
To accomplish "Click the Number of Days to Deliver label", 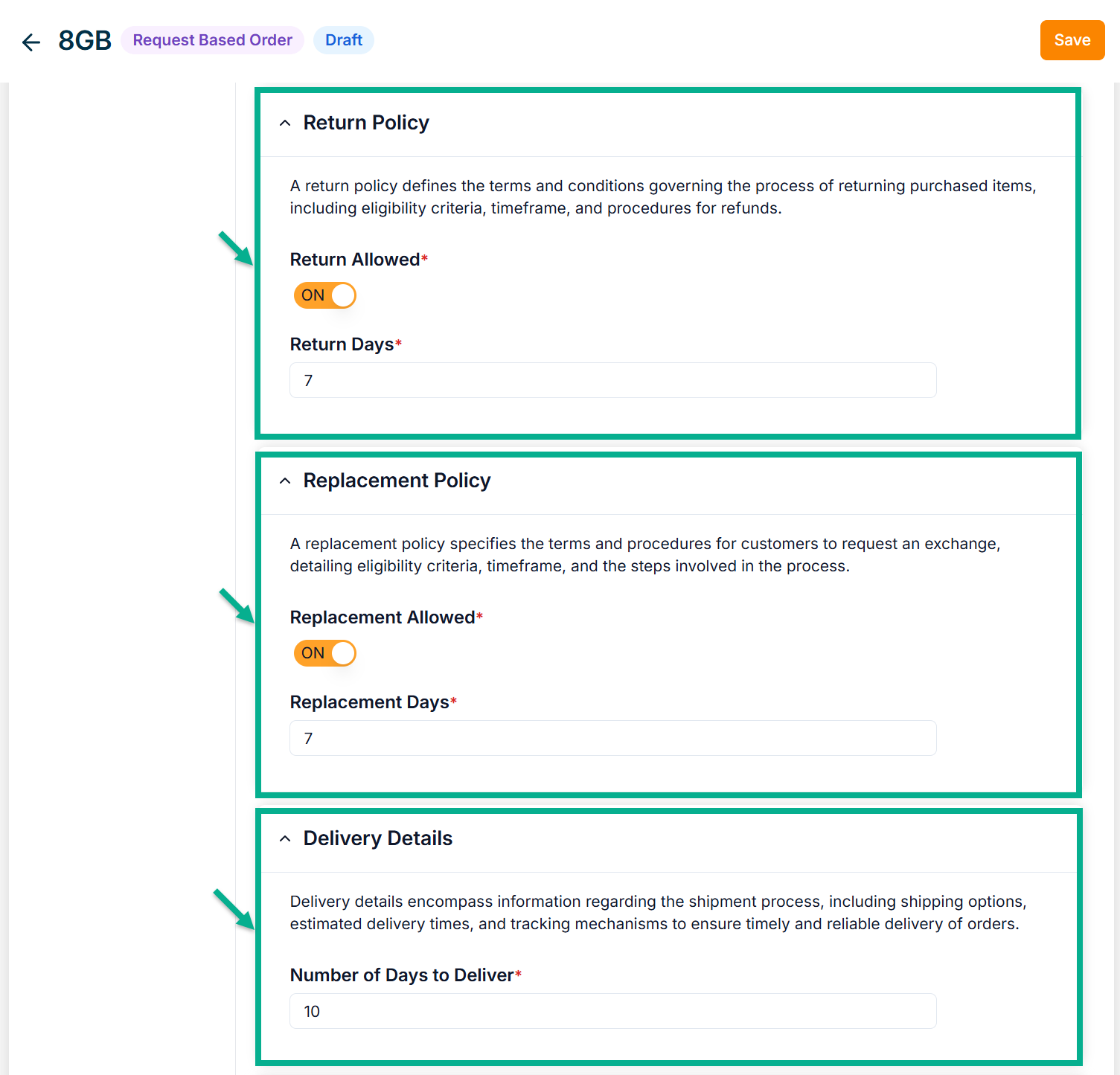I will [x=402, y=975].
